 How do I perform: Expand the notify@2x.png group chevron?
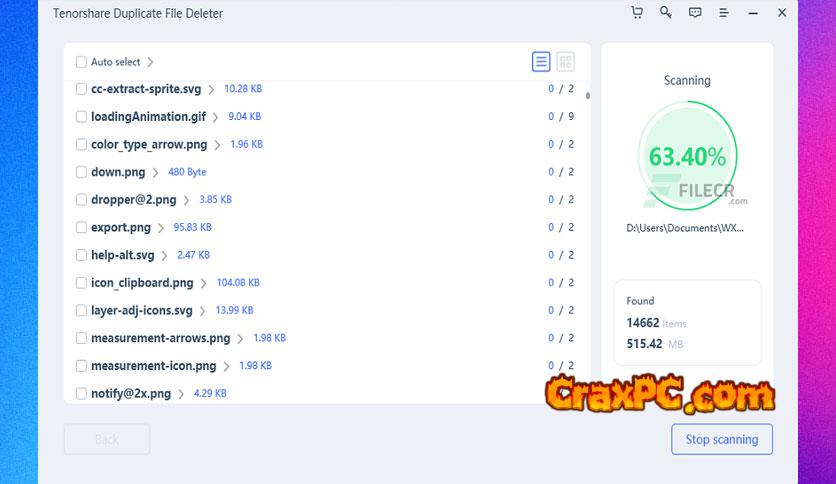(181, 394)
